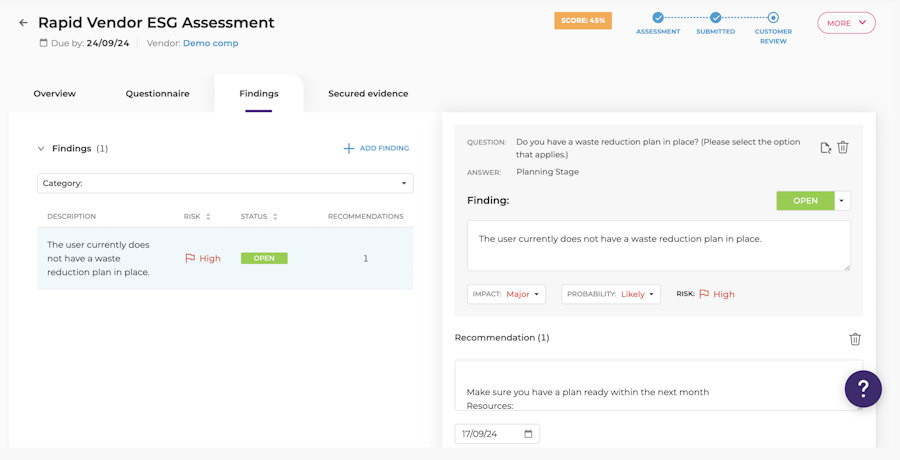Select the Customer Review progress step
900x460 pixels.
(773, 18)
